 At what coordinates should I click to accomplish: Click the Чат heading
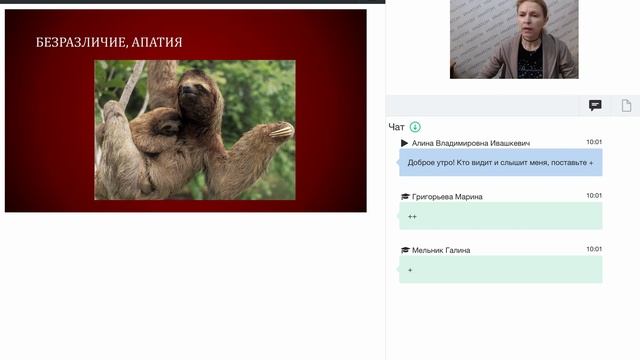coord(396,127)
